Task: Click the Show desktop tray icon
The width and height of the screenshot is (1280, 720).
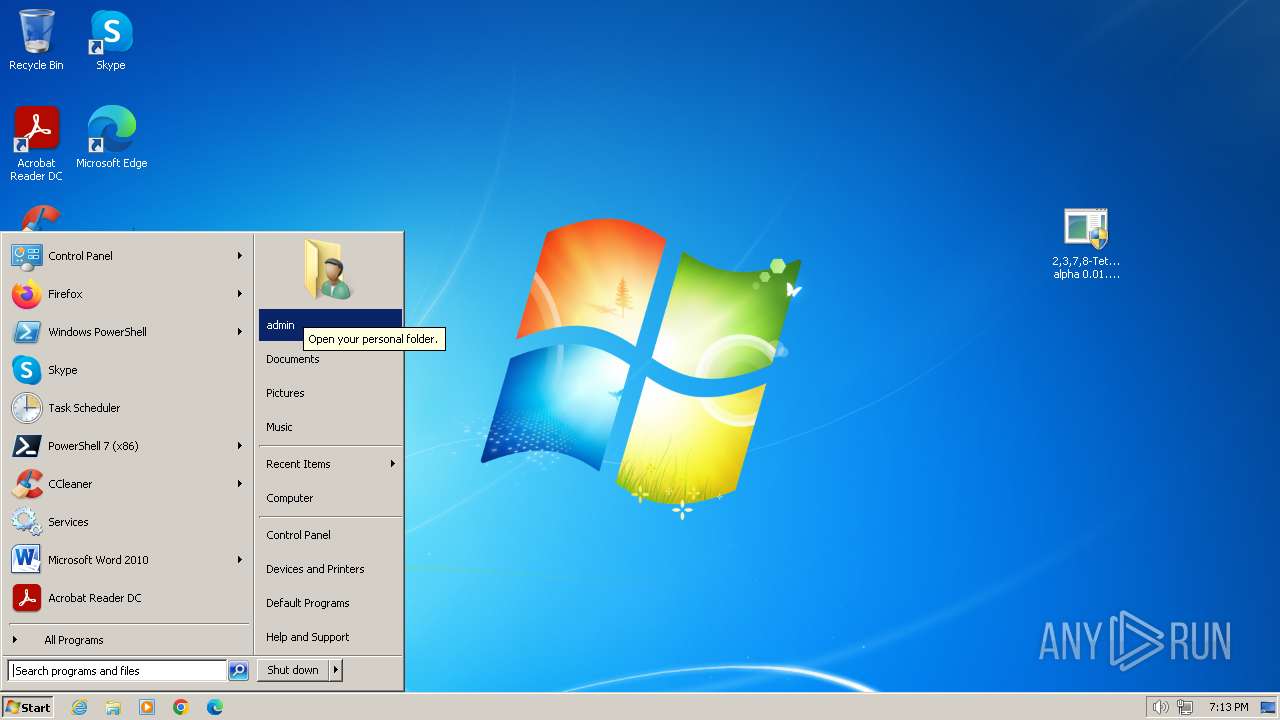Action: point(1268,707)
